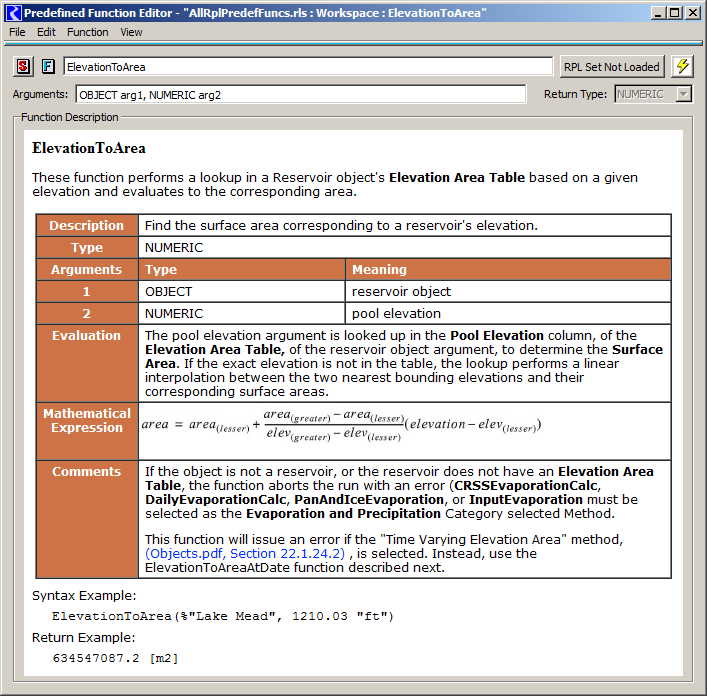Click the RPL Set Not Loaded button
The image size is (707, 696).
point(611,67)
